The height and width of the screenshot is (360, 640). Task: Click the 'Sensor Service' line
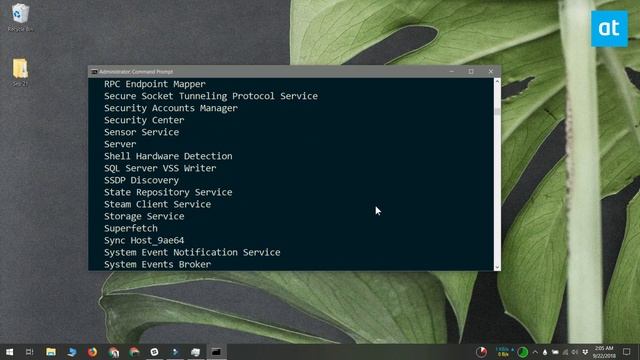tap(141, 132)
